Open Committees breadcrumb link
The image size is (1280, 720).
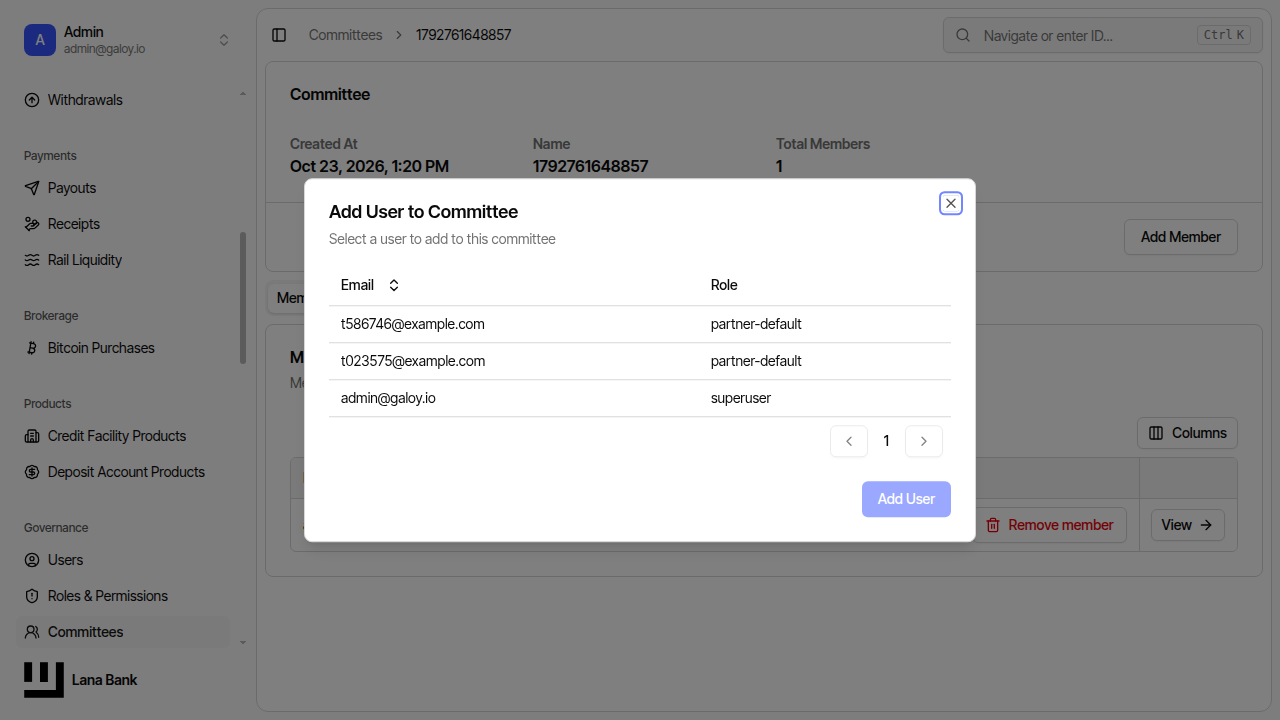(x=345, y=35)
